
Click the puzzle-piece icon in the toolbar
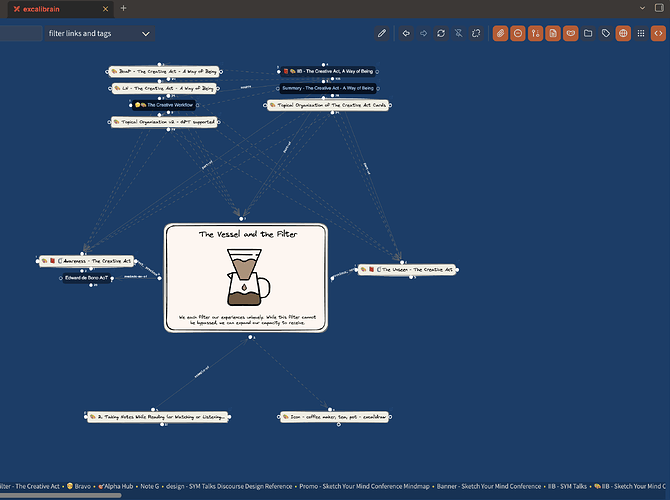pos(476,33)
